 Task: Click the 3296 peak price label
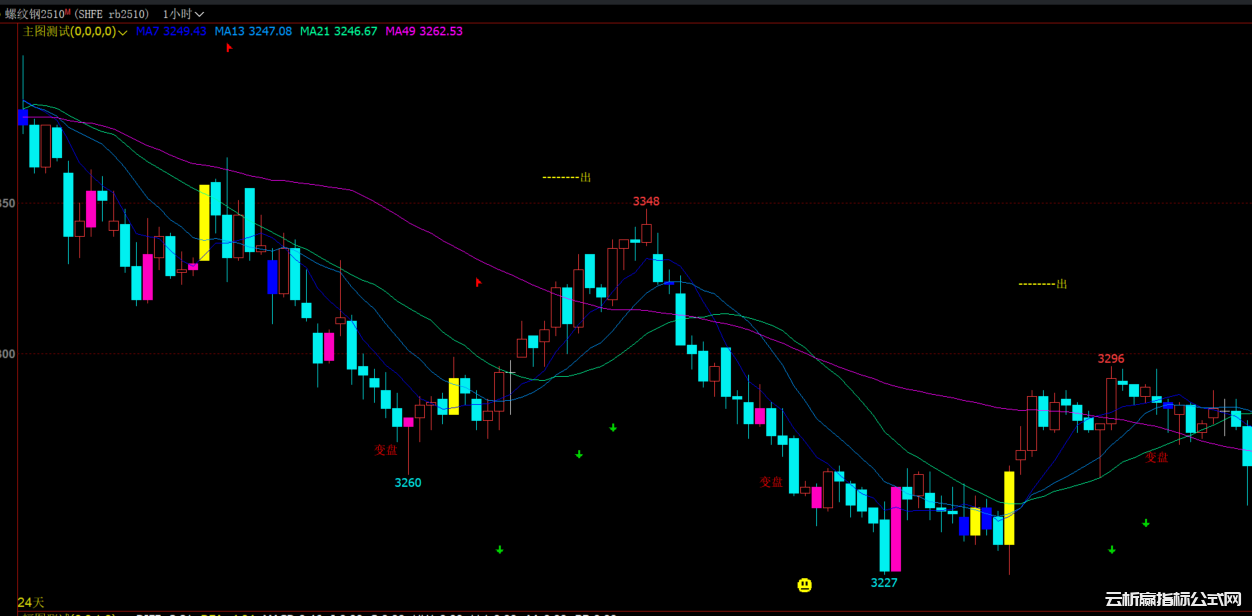click(x=1111, y=359)
